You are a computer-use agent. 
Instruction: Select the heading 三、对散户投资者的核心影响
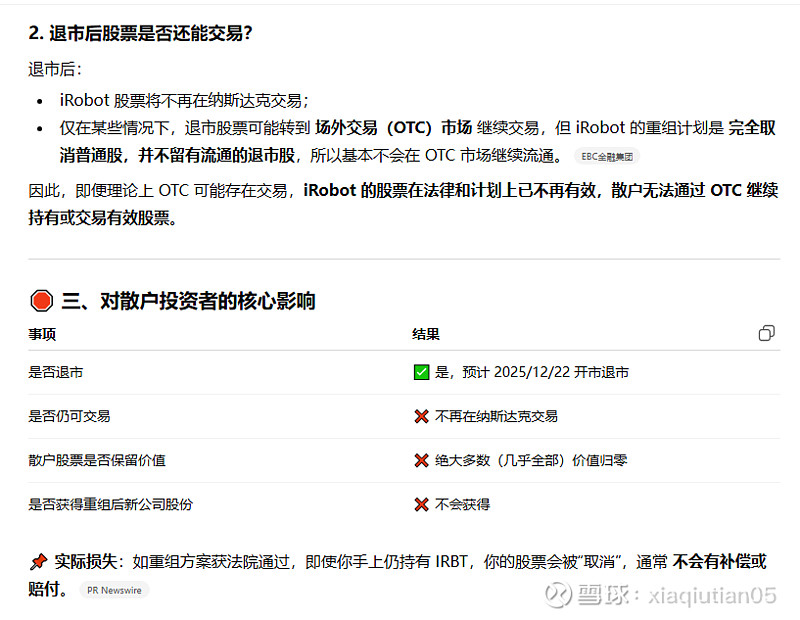[x=188, y=301]
